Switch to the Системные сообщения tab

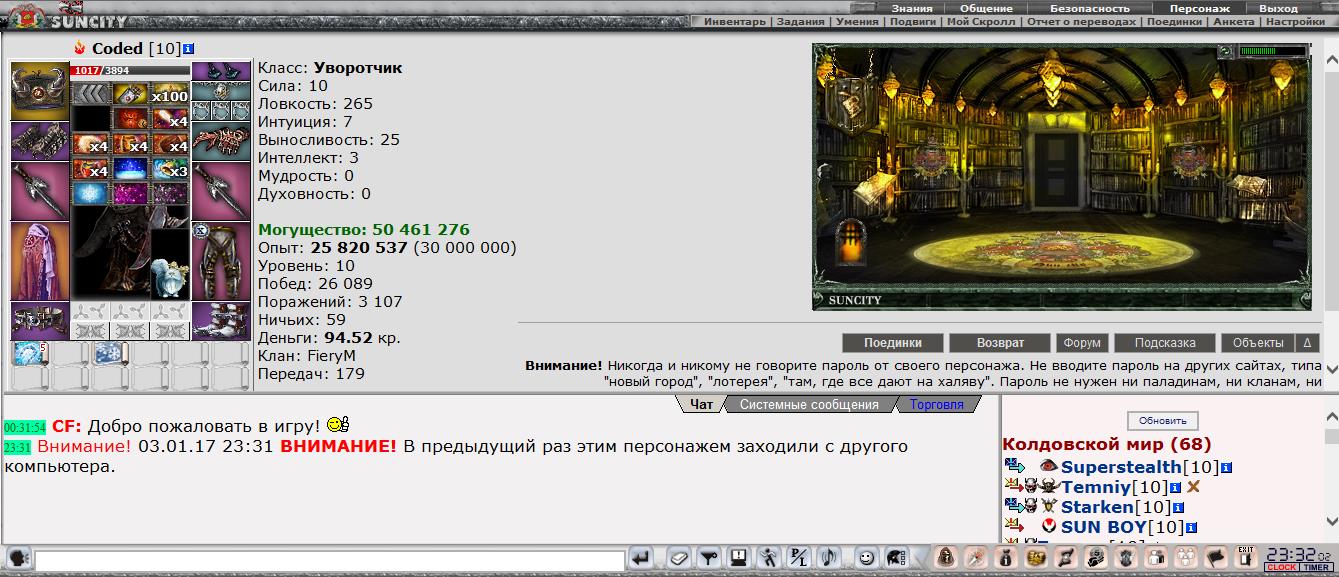pos(809,404)
